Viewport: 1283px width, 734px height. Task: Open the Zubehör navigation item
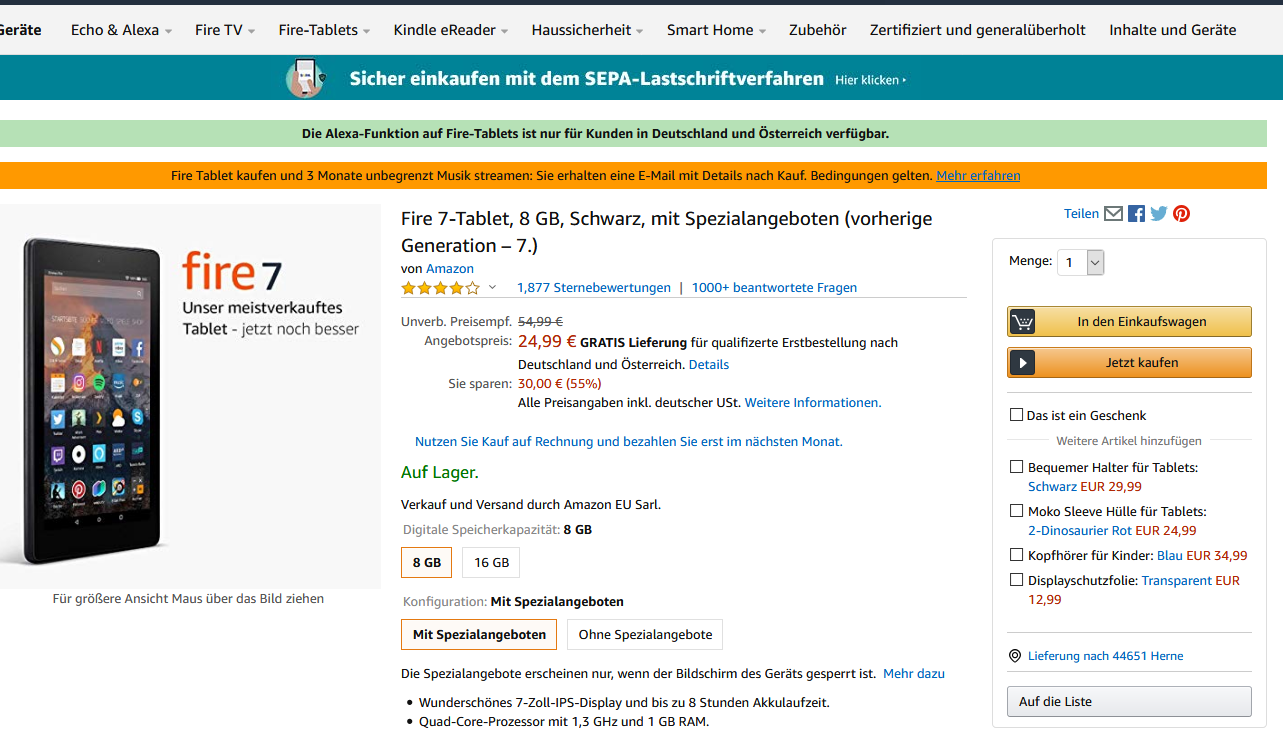[818, 30]
